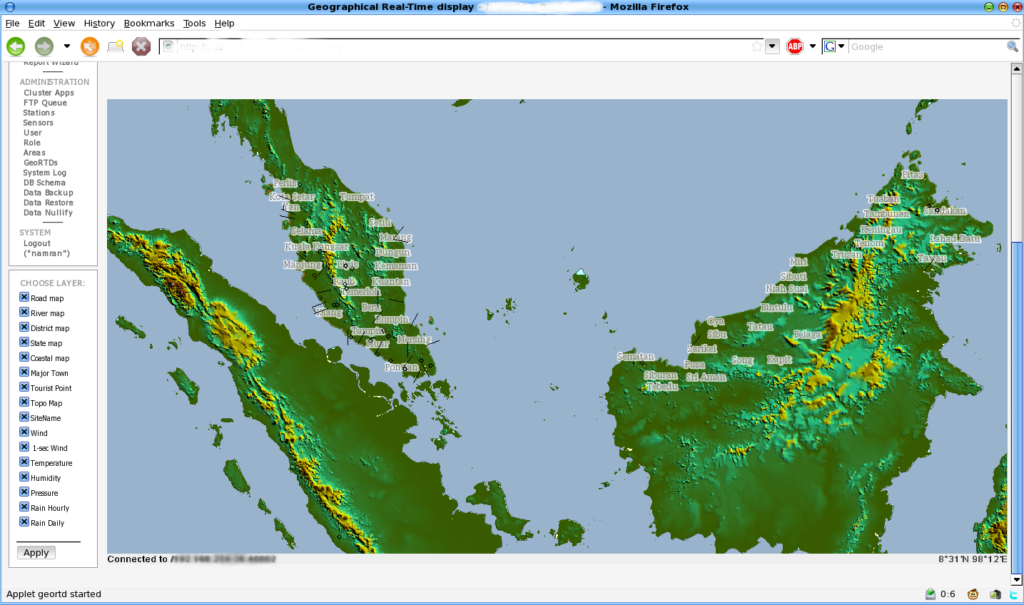Click the Firefox back navigation arrow
The image size is (1024, 605).
click(14, 46)
